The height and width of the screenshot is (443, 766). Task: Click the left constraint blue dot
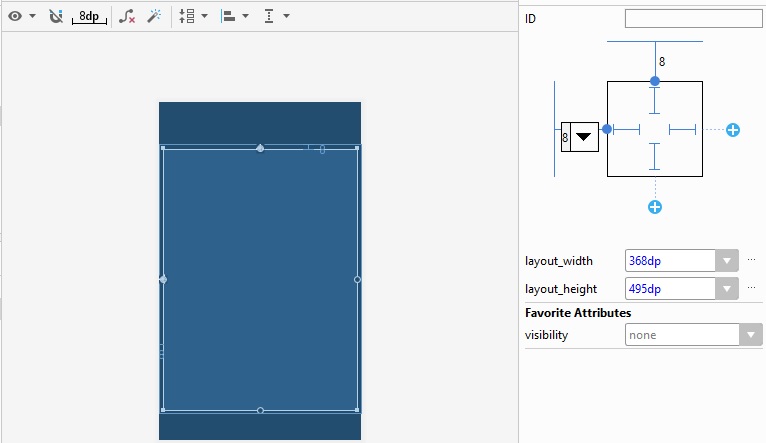tap(607, 129)
